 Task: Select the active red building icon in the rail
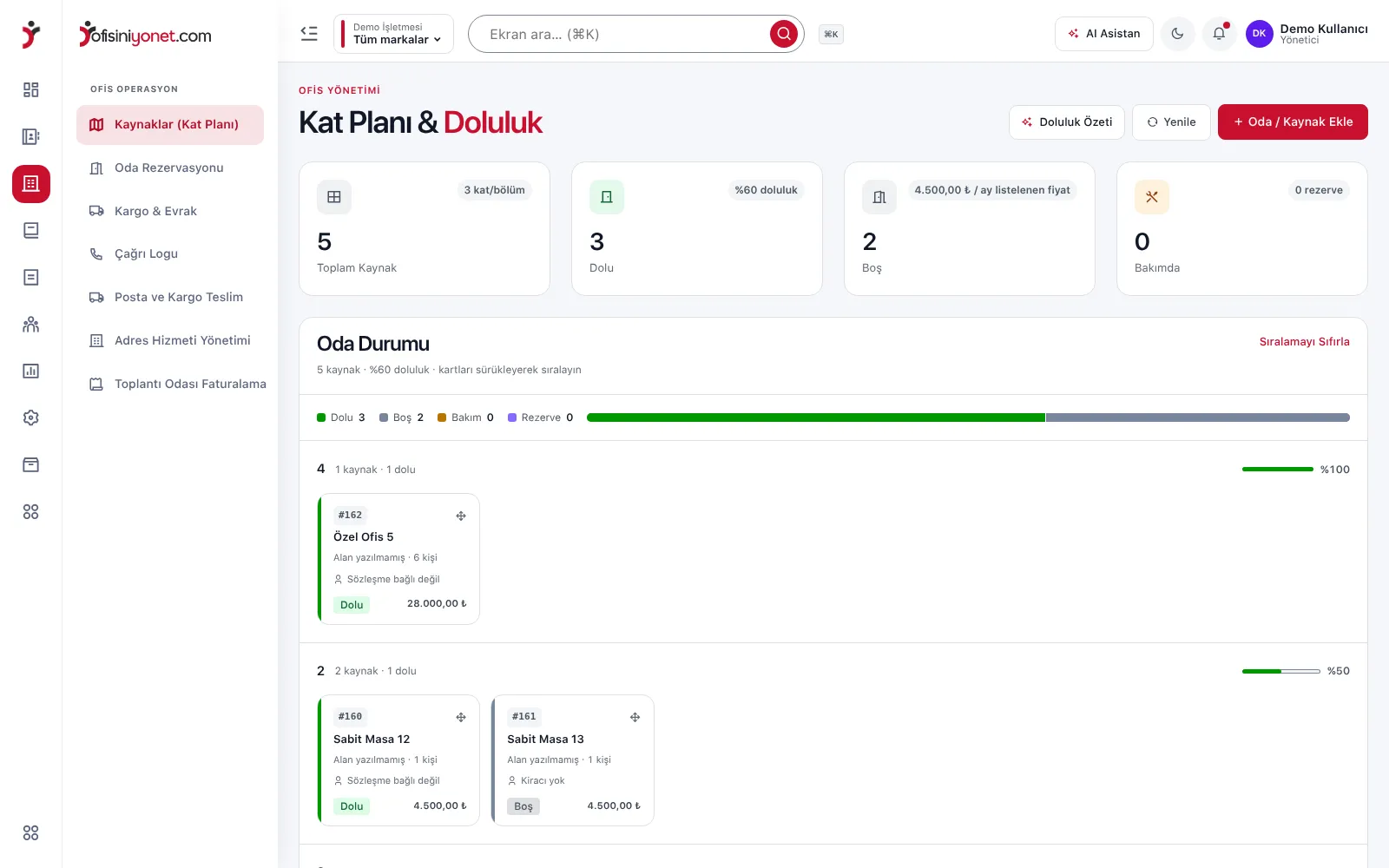coord(31,184)
